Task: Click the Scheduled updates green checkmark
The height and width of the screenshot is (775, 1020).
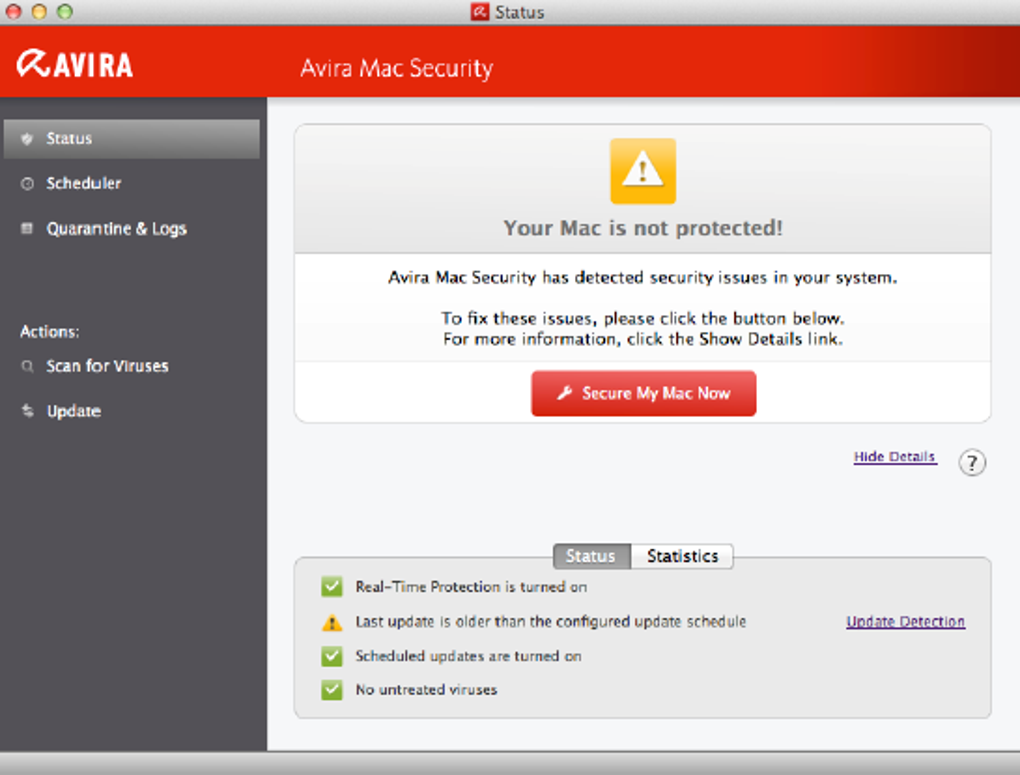Action: click(x=332, y=657)
